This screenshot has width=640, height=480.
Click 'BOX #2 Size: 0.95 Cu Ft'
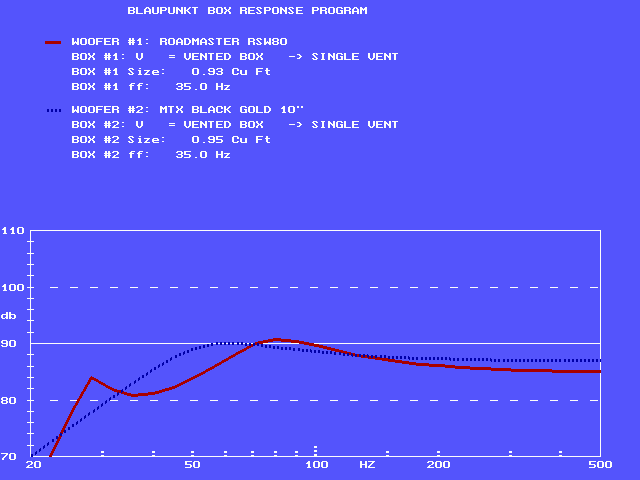[171, 140]
